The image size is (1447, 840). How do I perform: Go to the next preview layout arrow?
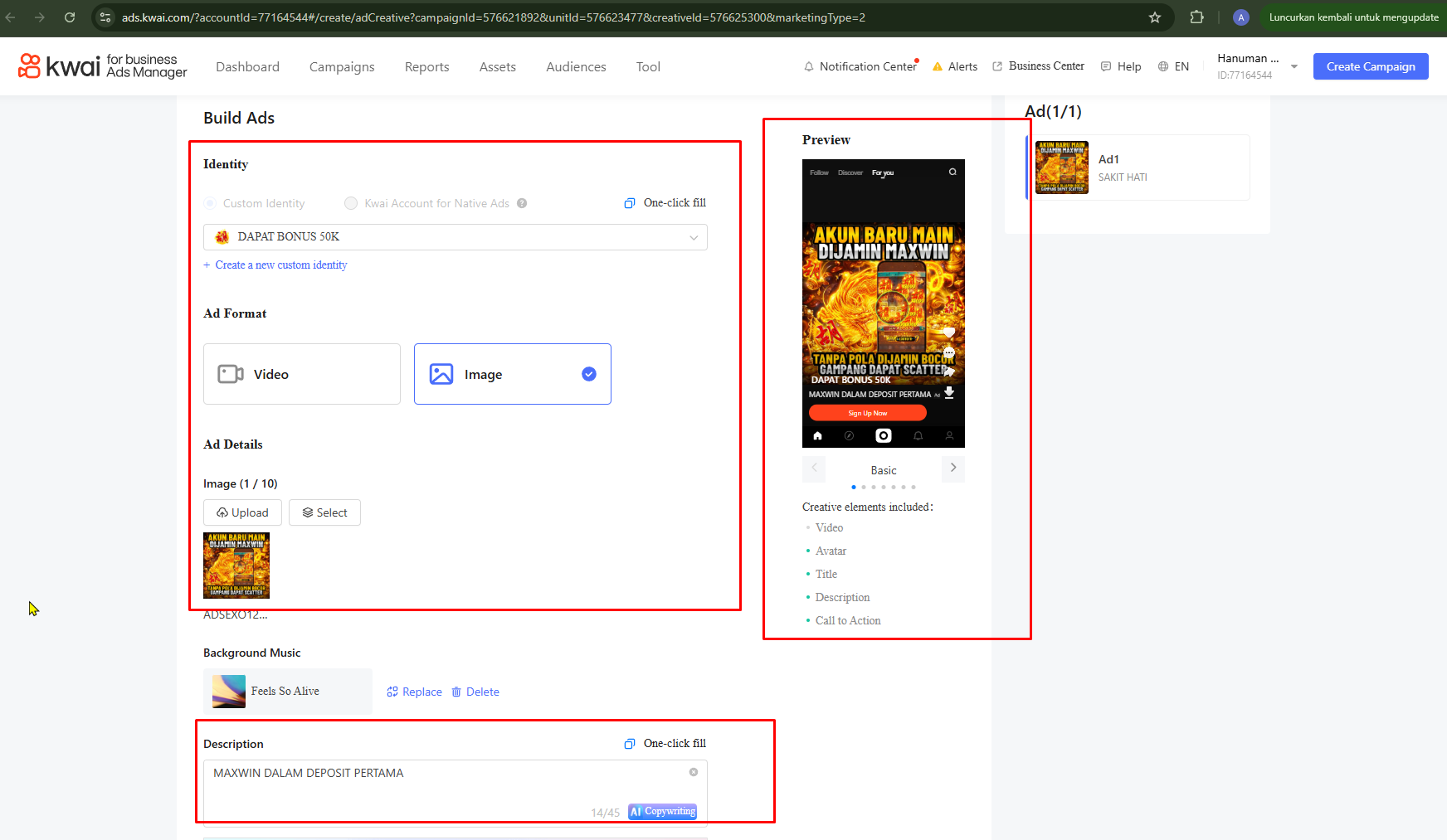click(953, 469)
